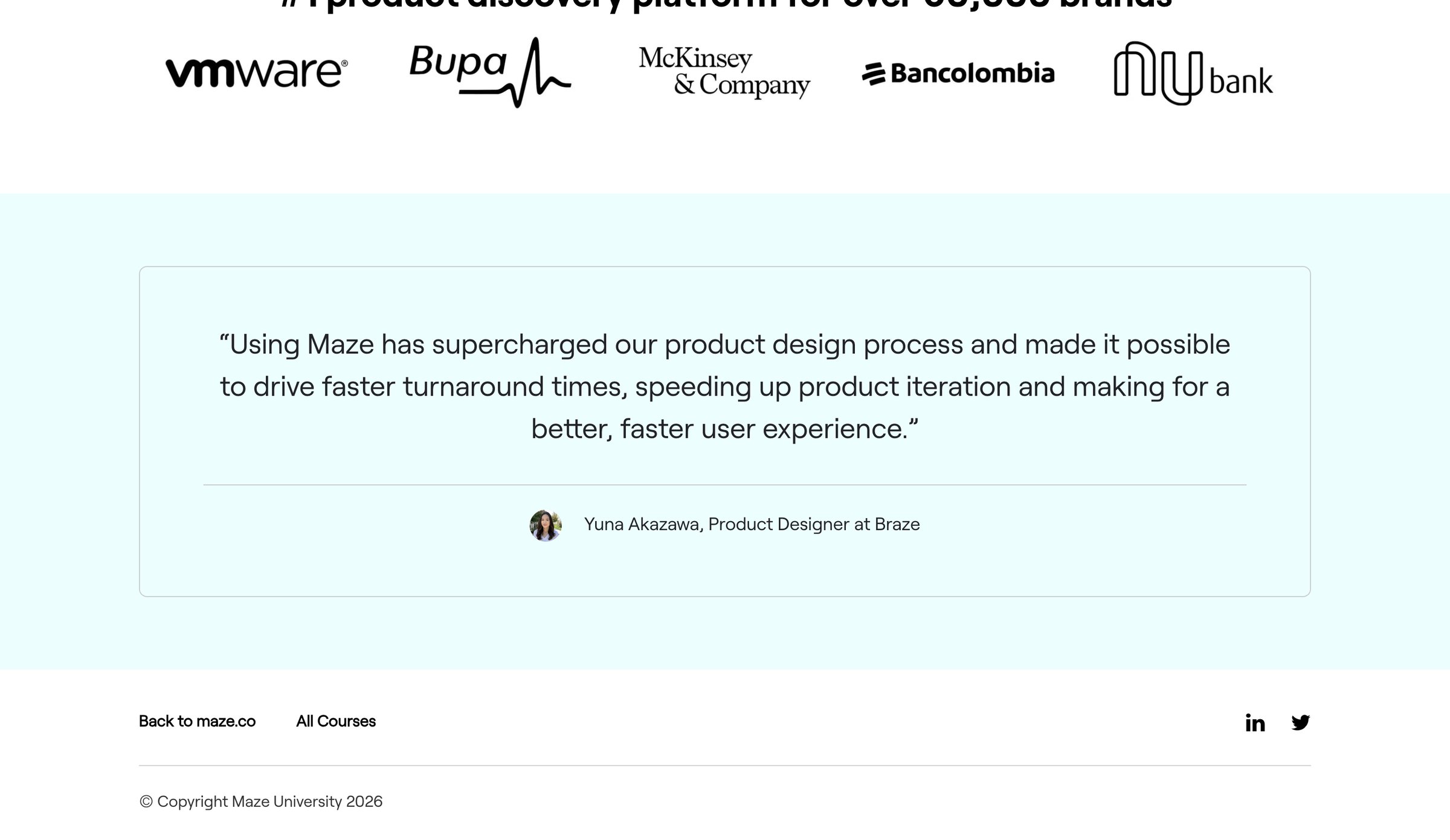1450x840 pixels.
Task: Open the Twitter bird icon
Action: tap(1300, 722)
